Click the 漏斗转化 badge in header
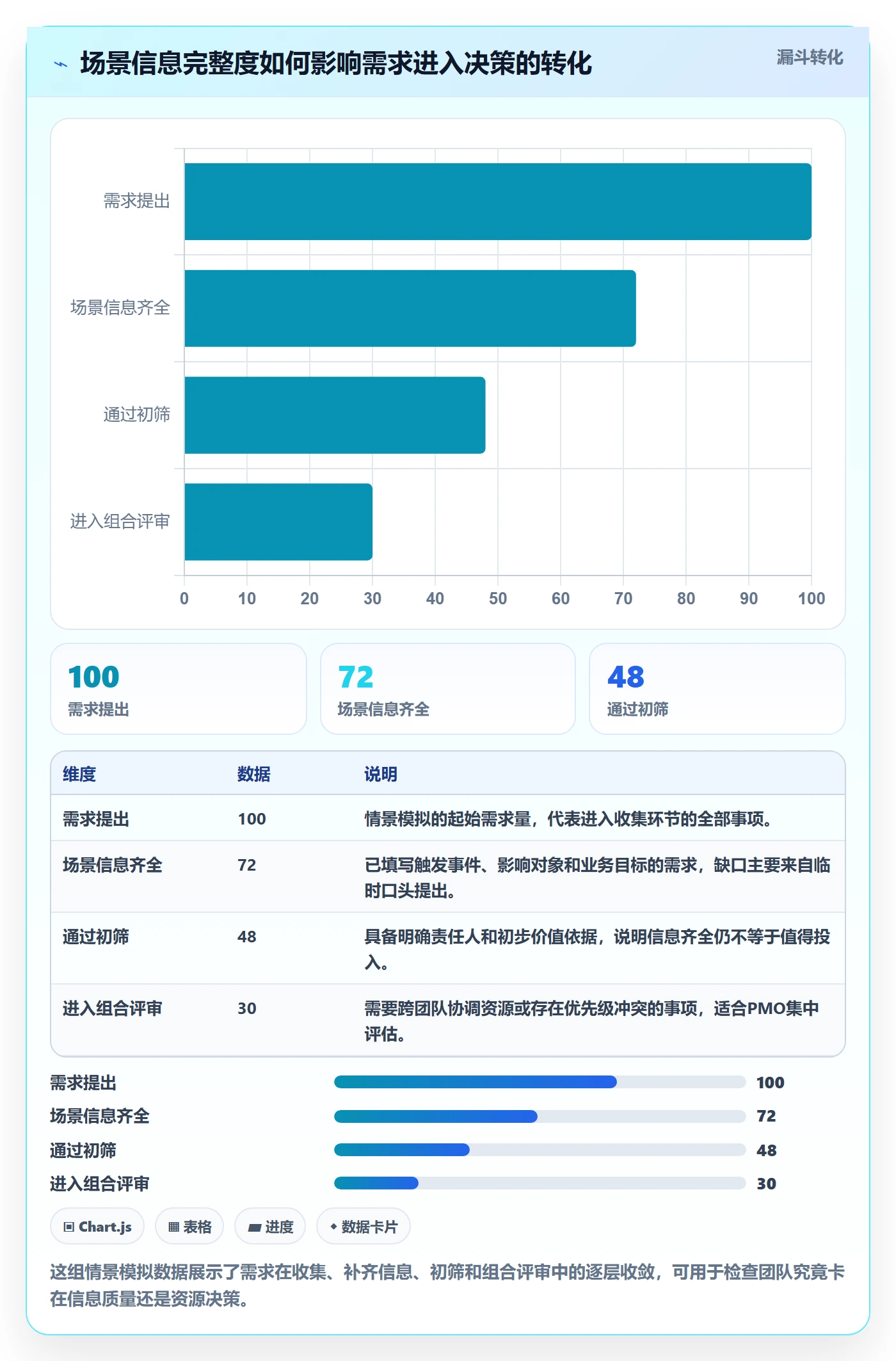896x1361 pixels. point(810,58)
